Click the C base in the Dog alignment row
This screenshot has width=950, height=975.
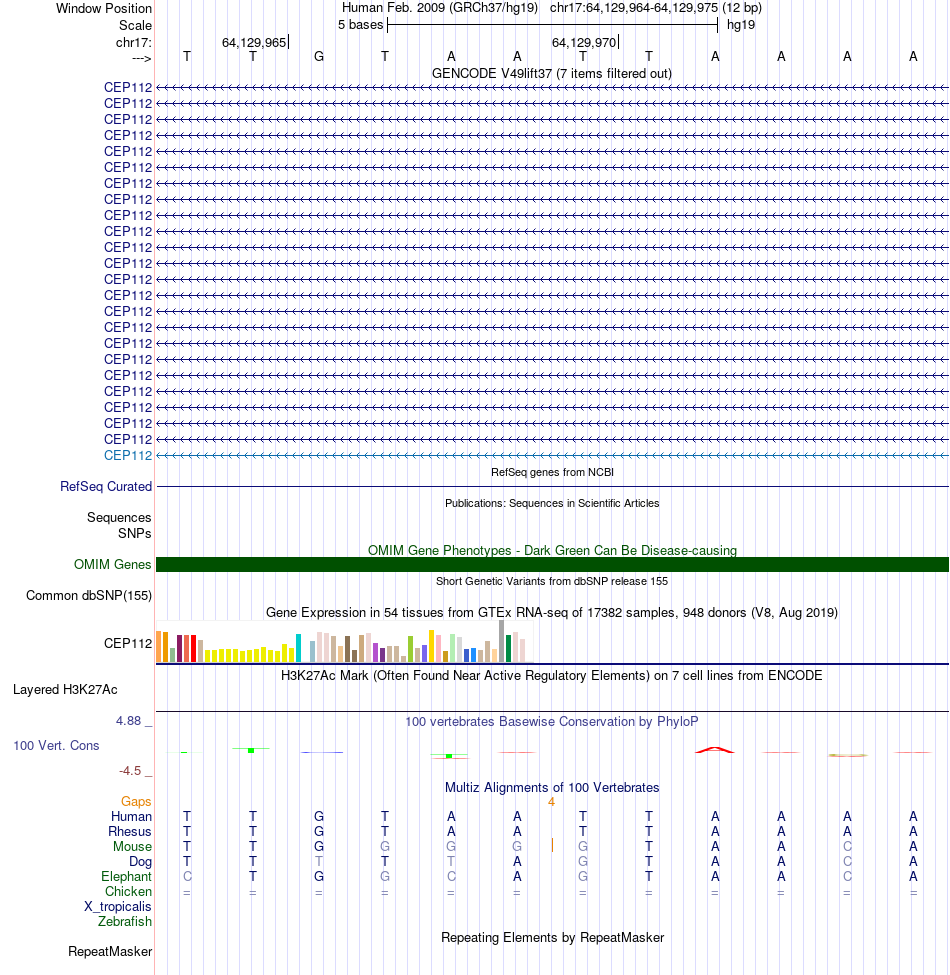847,861
